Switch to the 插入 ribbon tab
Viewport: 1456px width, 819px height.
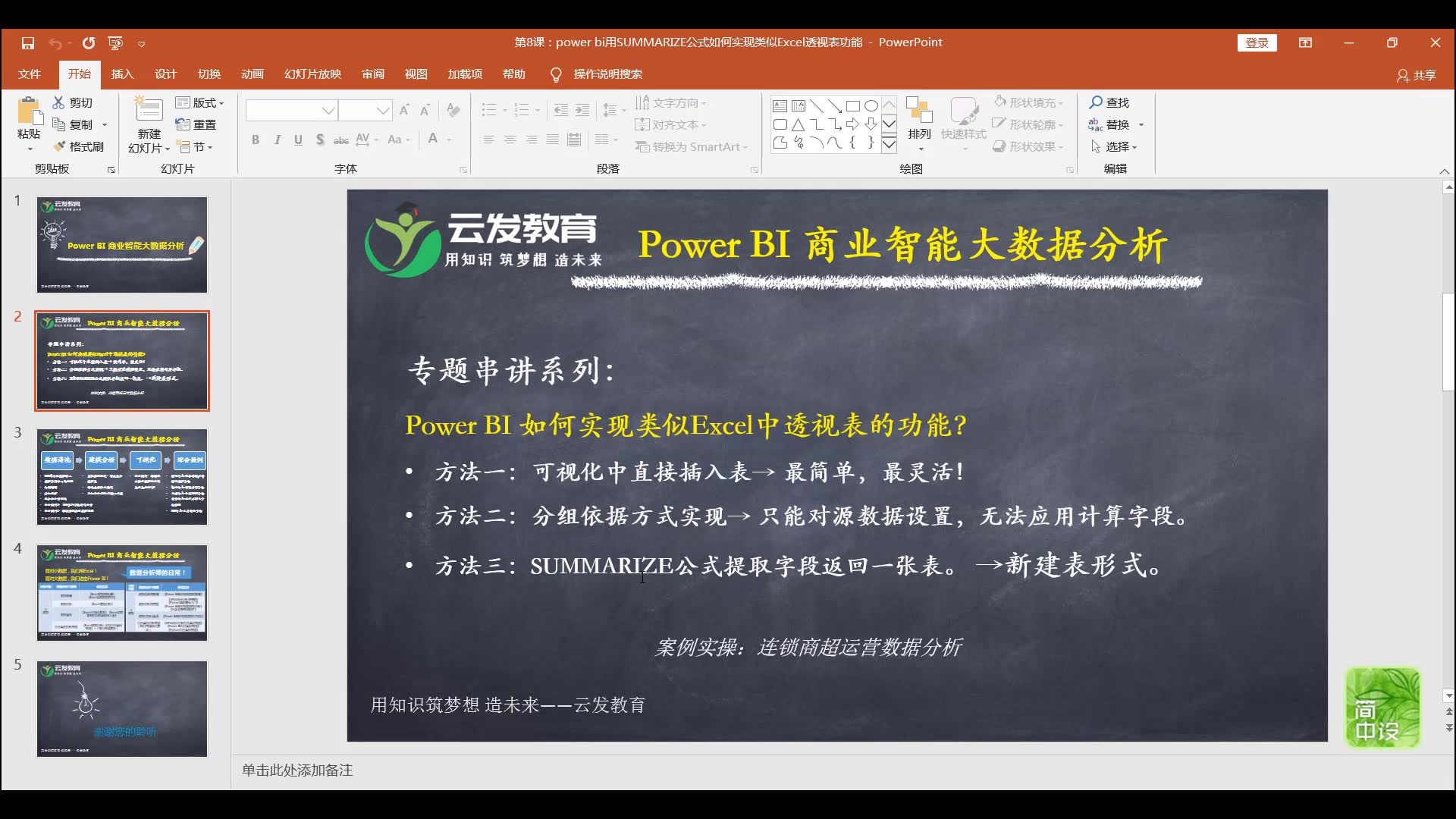tap(122, 74)
